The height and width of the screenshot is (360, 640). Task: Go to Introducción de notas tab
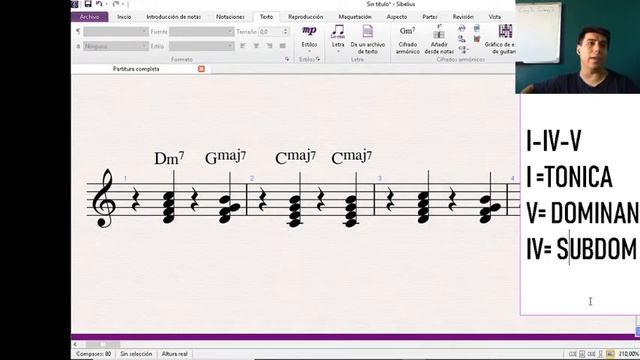tap(173, 17)
